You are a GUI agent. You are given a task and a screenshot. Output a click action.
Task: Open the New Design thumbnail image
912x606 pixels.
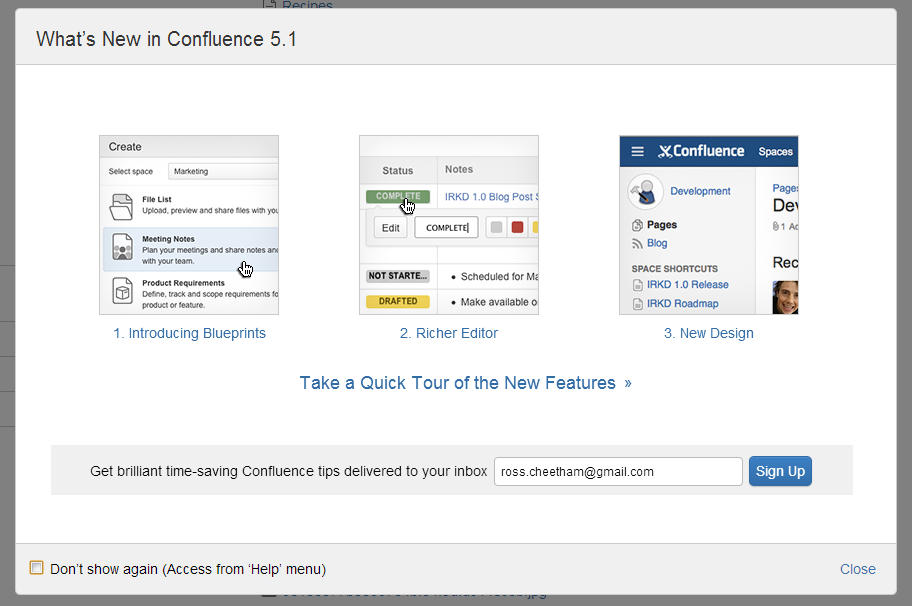point(709,225)
